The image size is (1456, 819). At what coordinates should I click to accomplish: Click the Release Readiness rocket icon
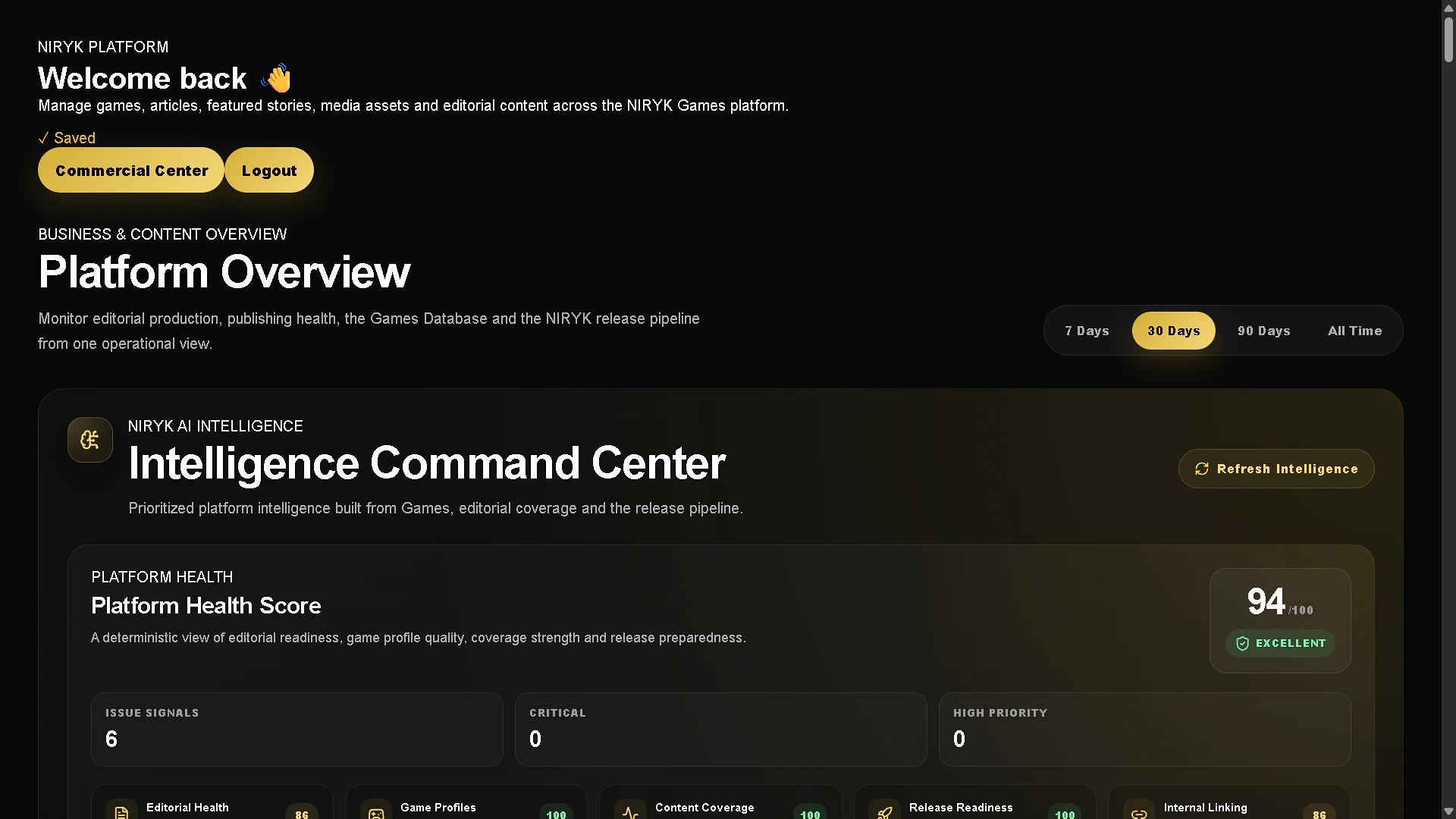[x=884, y=812]
